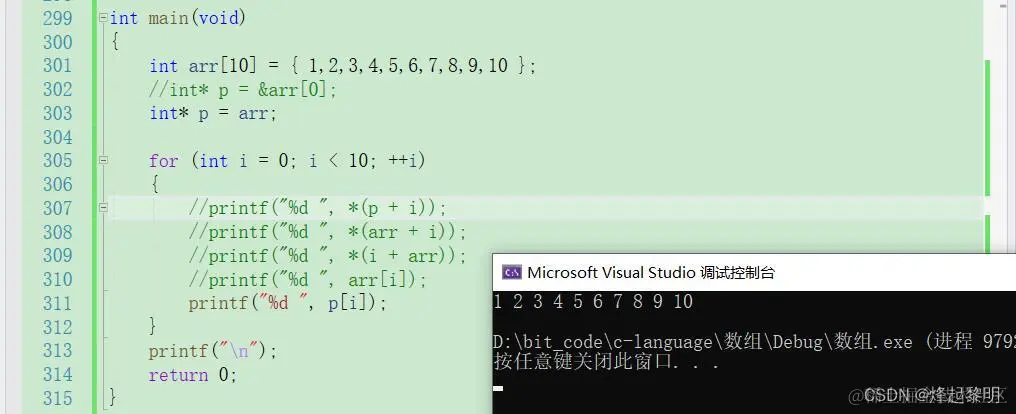
Task: Click line number 301 in the gutter
Action: pyautogui.click(x=57, y=65)
